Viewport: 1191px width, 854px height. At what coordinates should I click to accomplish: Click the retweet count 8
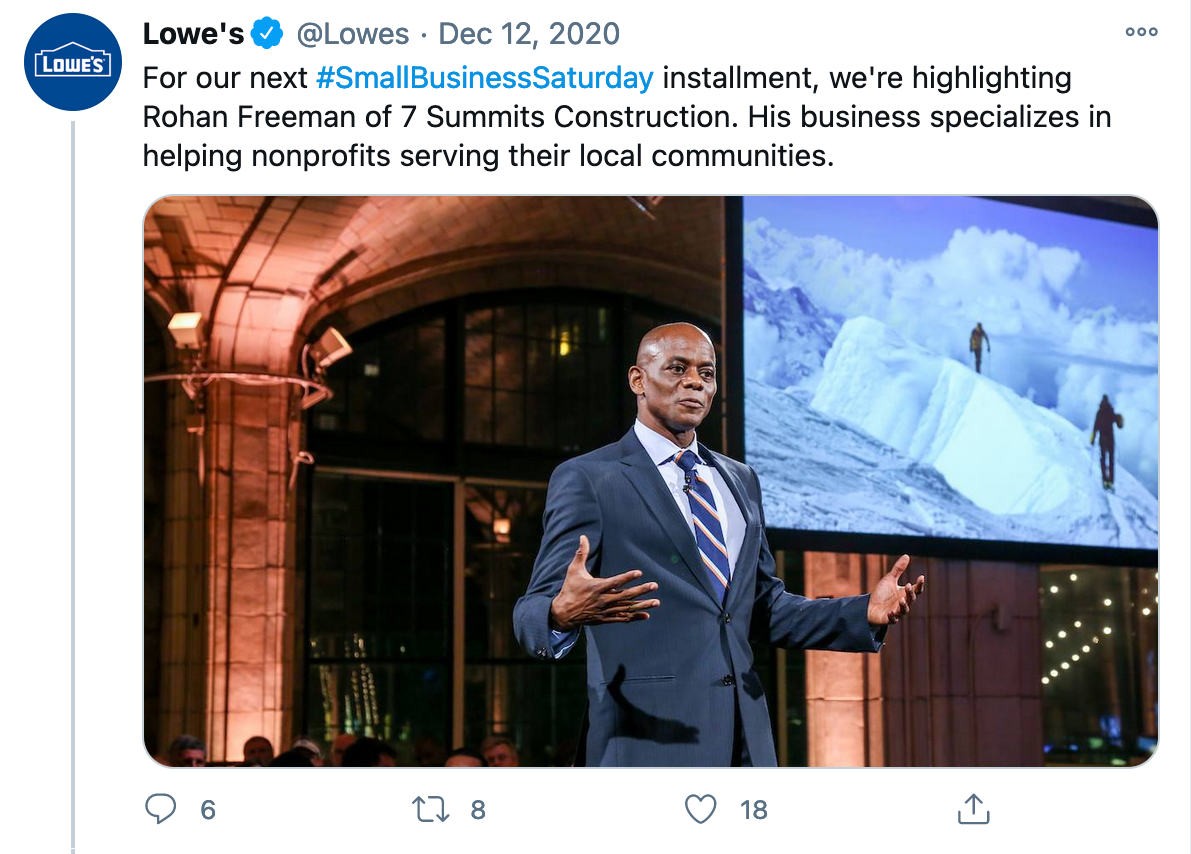coord(478,810)
